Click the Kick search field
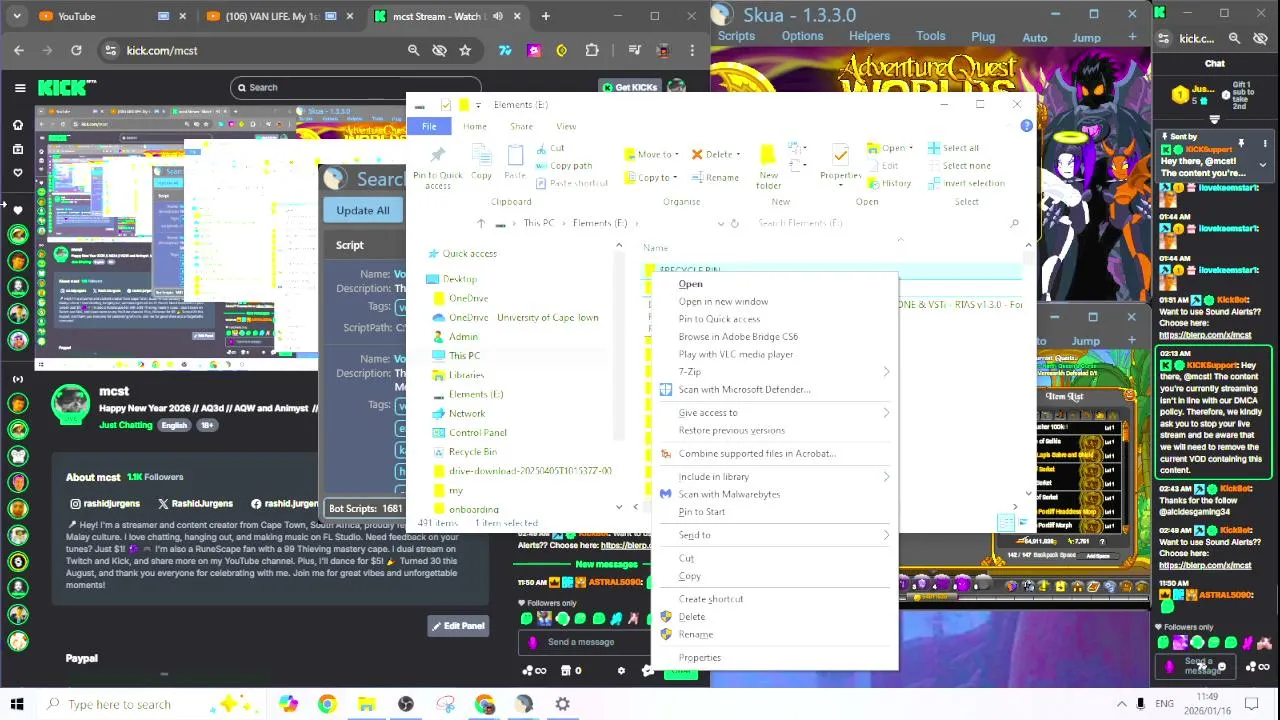The height and width of the screenshot is (720, 1280). click(x=355, y=88)
